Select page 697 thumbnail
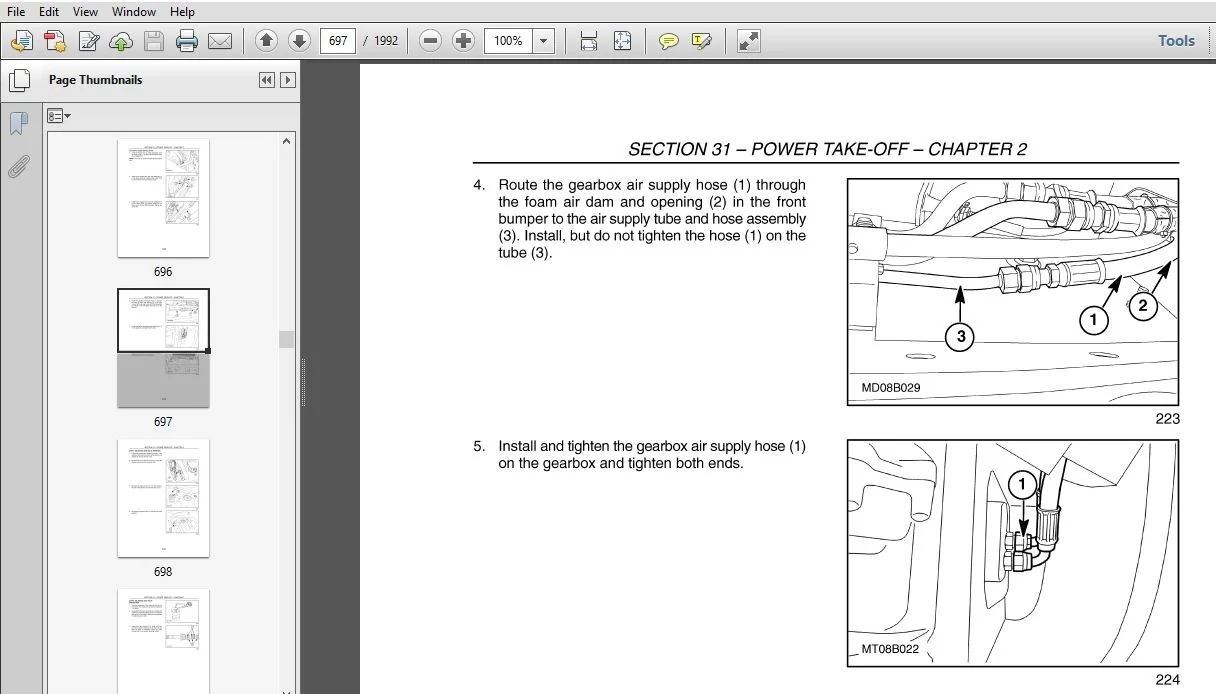Image resolution: width=1216 pixels, height=694 pixels. pyautogui.click(x=163, y=348)
